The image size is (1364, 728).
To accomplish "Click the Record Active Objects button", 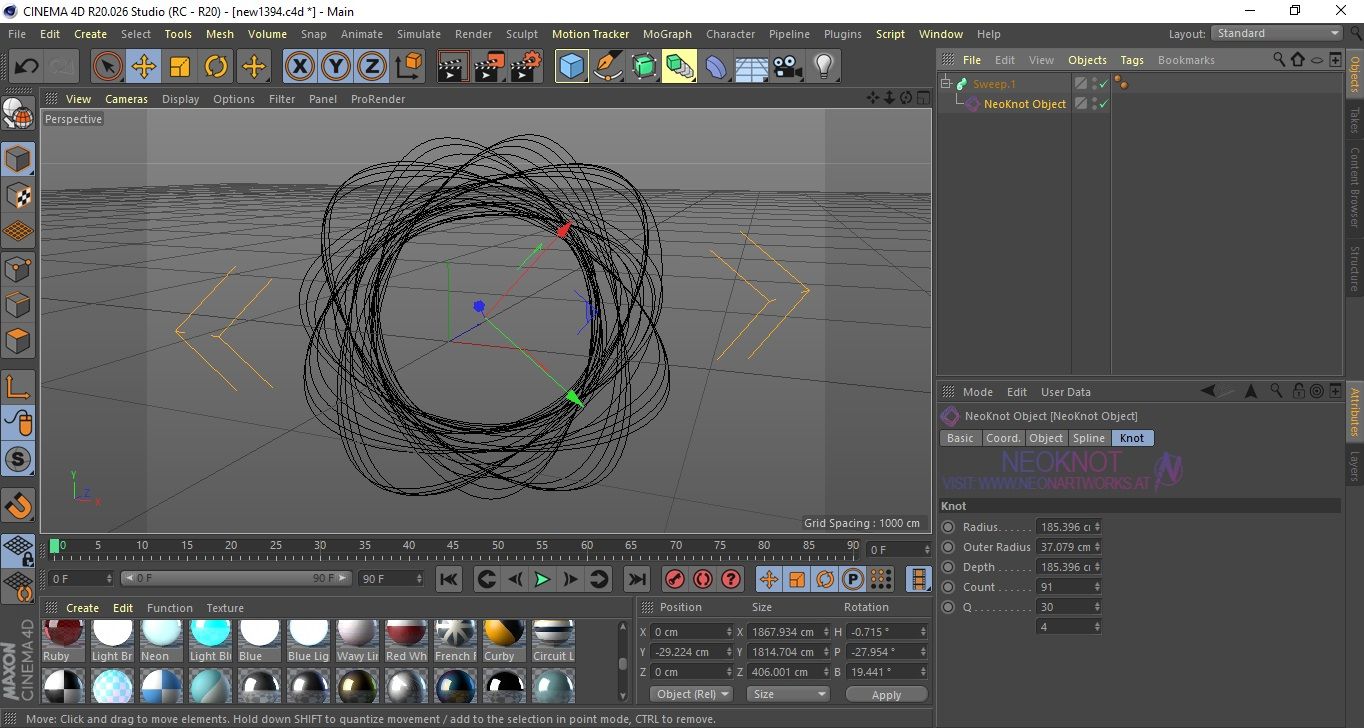I will tap(675, 579).
